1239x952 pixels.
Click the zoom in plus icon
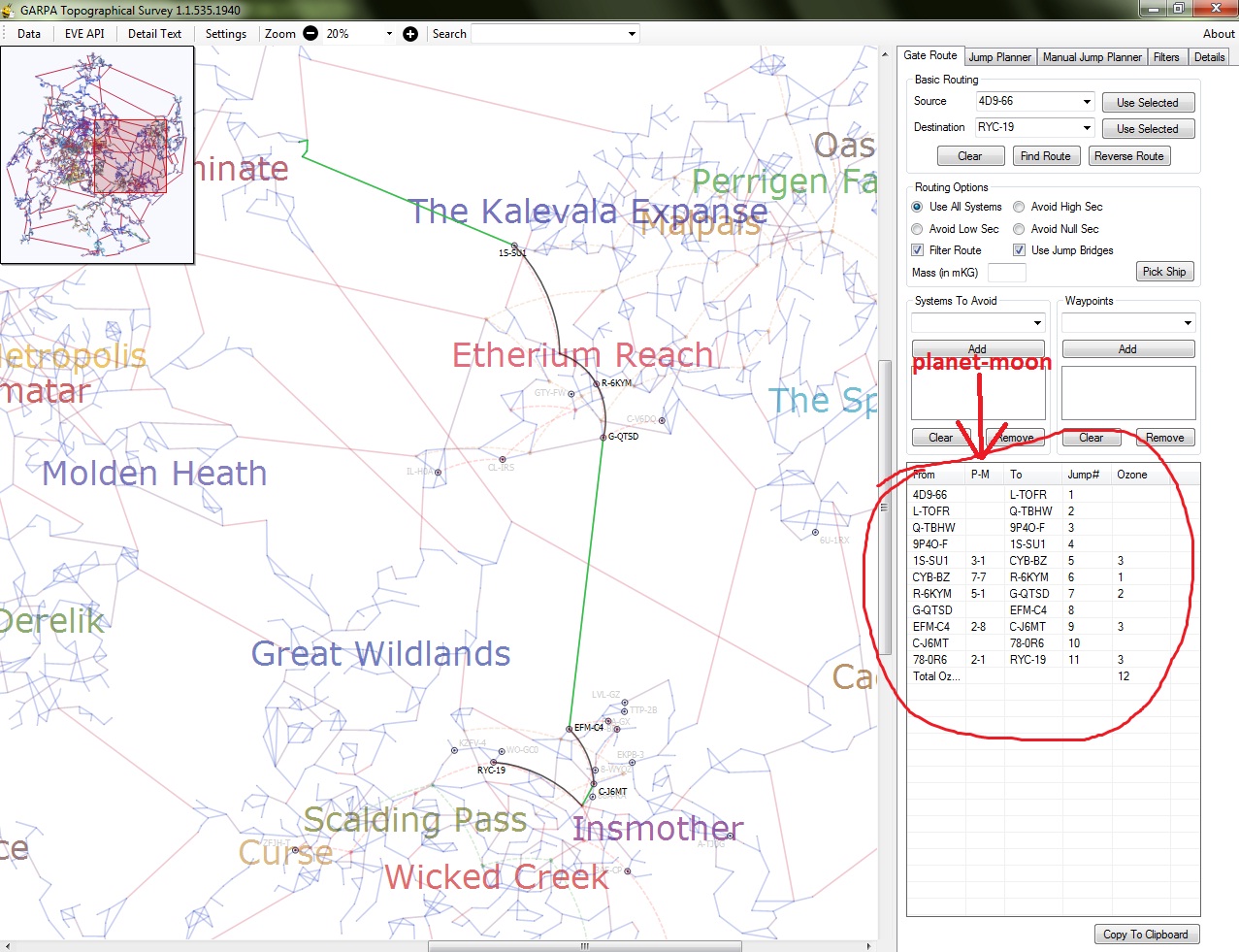coord(410,33)
